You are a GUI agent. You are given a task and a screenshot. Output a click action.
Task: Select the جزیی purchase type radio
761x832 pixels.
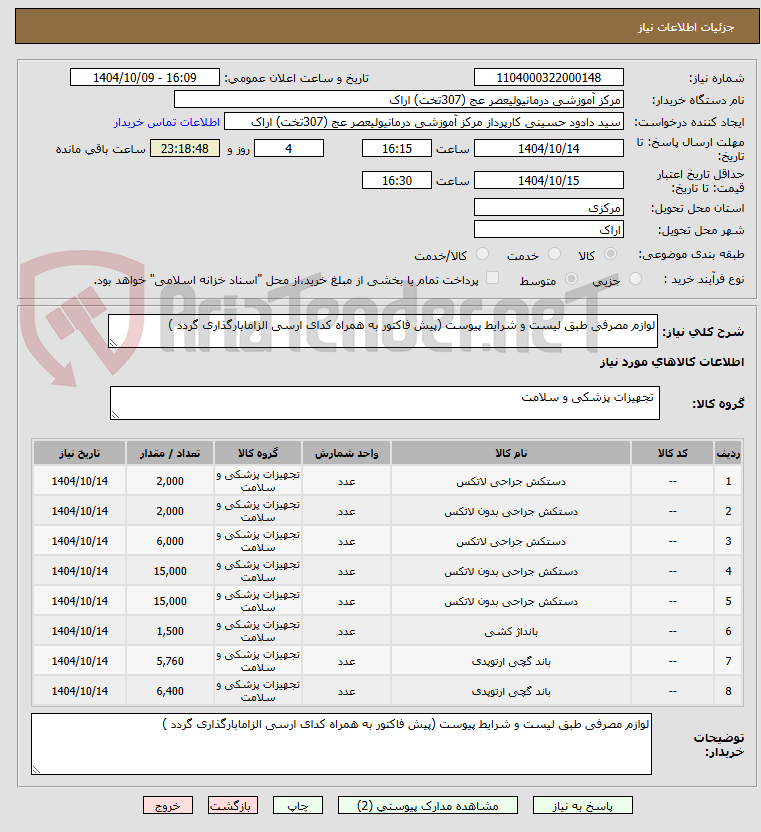[x=635, y=279]
